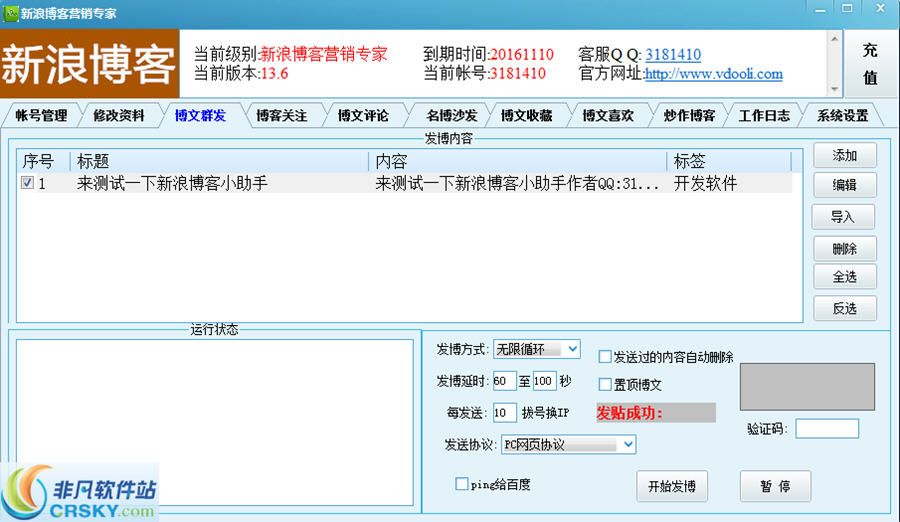Click the 暂 停 button
900x522 pixels.
click(x=775, y=486)
